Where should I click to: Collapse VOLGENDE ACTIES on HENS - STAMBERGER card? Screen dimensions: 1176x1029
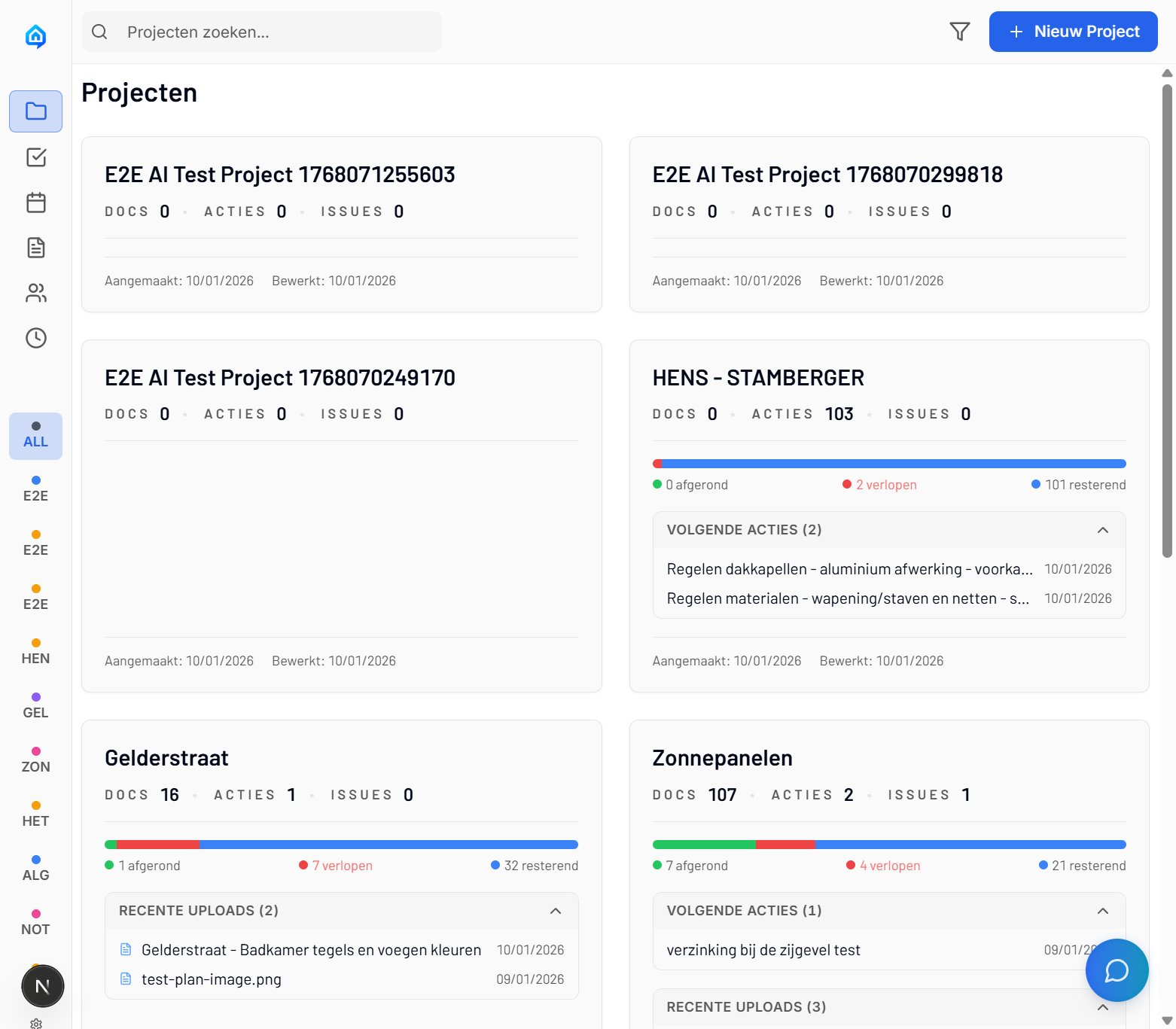1102,530
